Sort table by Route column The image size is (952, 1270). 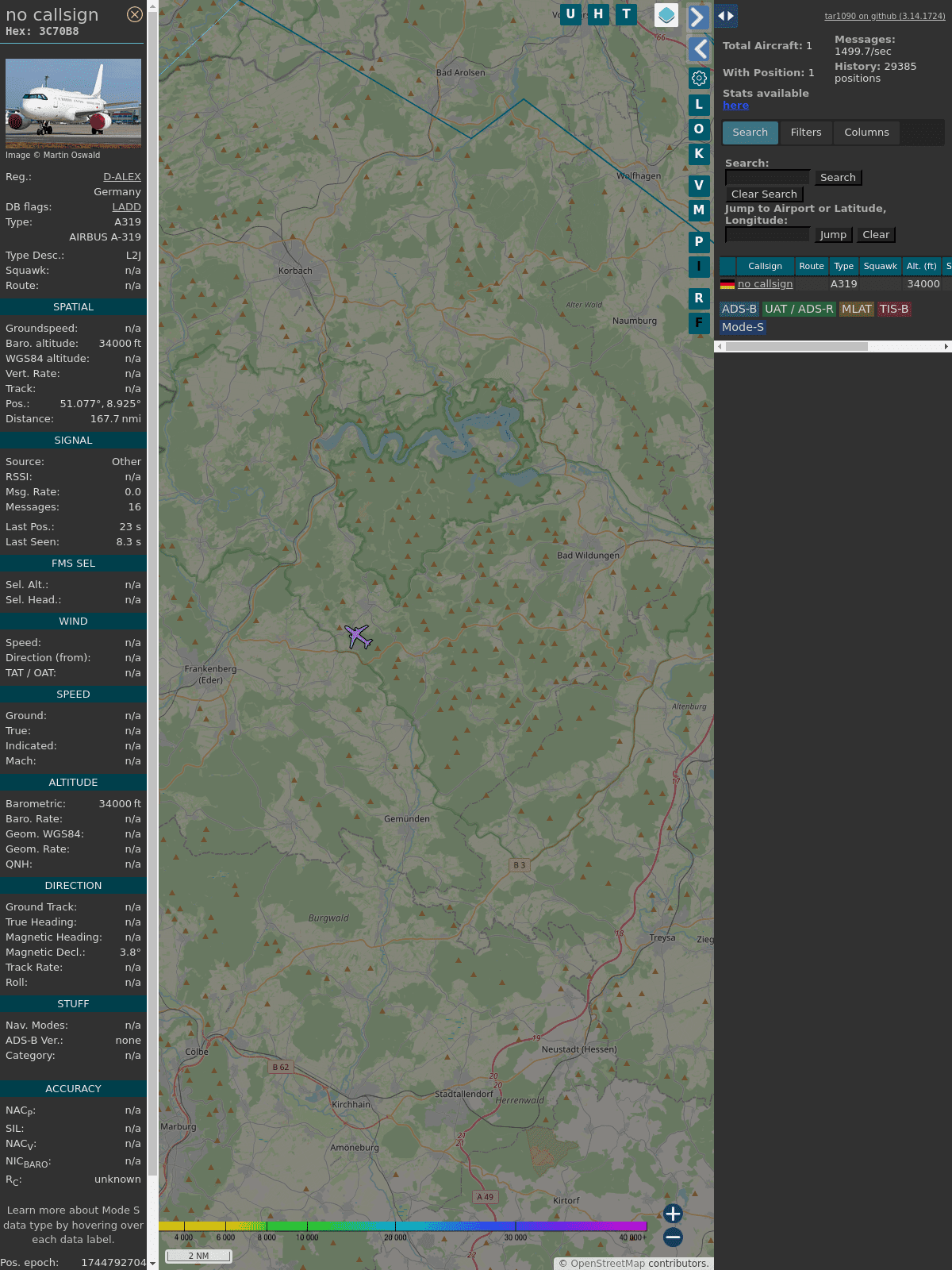pyautogui.click(x=812, y=267)
